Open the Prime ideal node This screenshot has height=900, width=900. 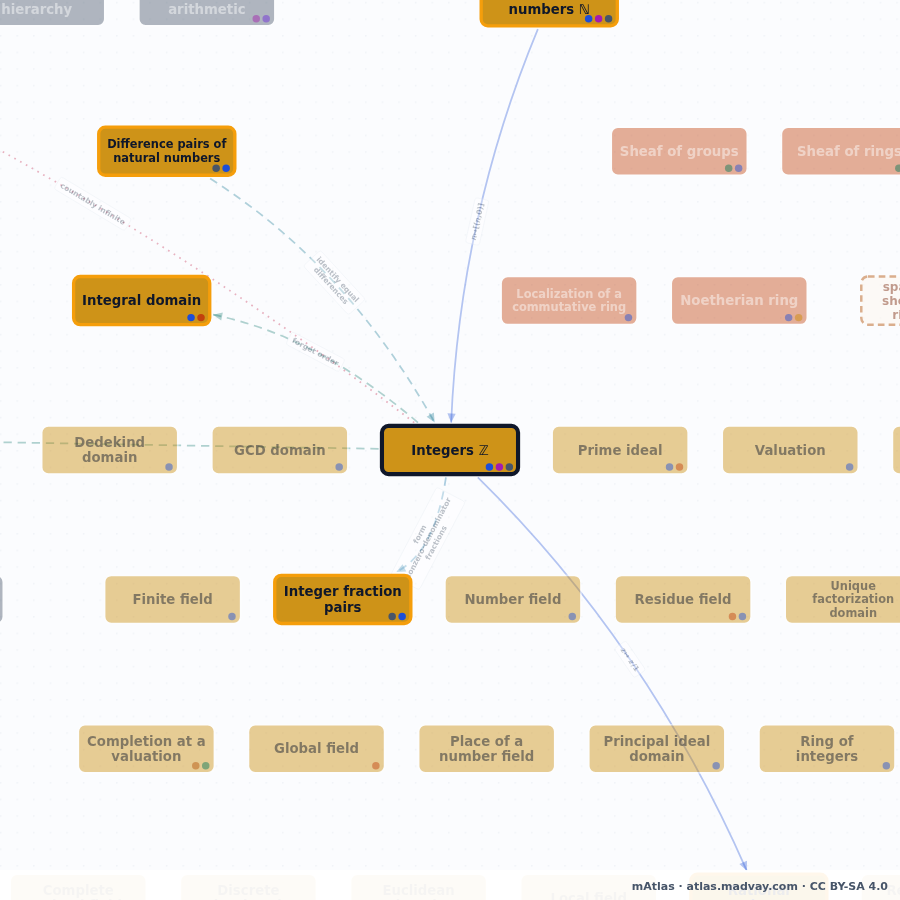pyautogui.click(x=620, y=450)
